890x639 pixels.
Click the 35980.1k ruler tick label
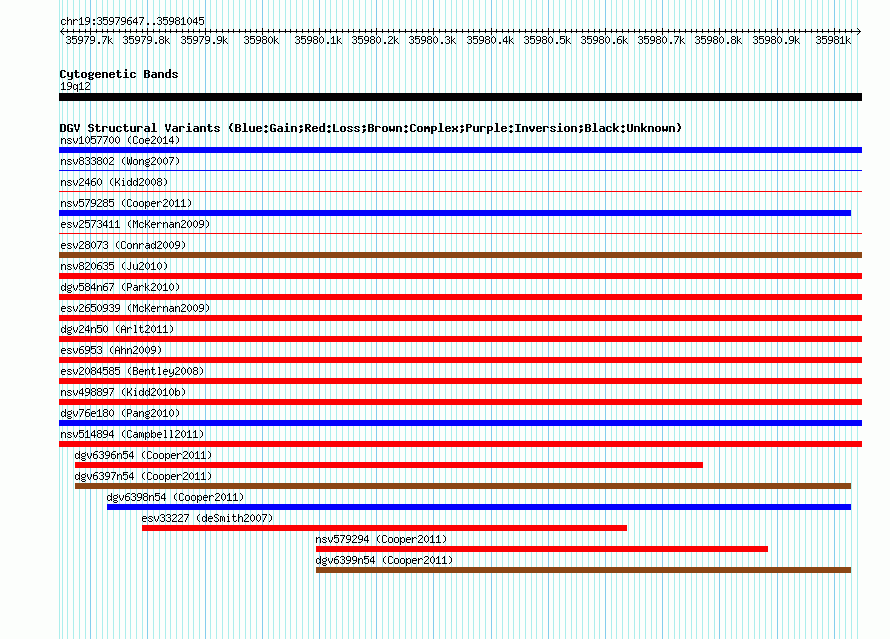(x=318, y=40)
